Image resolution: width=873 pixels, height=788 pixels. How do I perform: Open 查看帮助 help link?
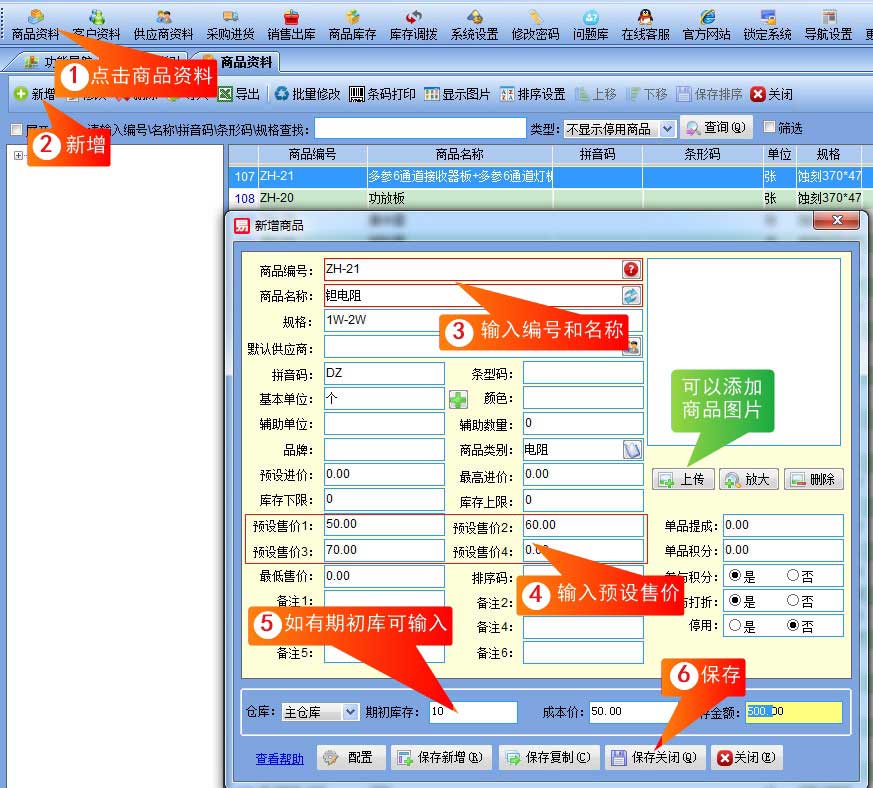pyautogui.click(x=279, y=759)
